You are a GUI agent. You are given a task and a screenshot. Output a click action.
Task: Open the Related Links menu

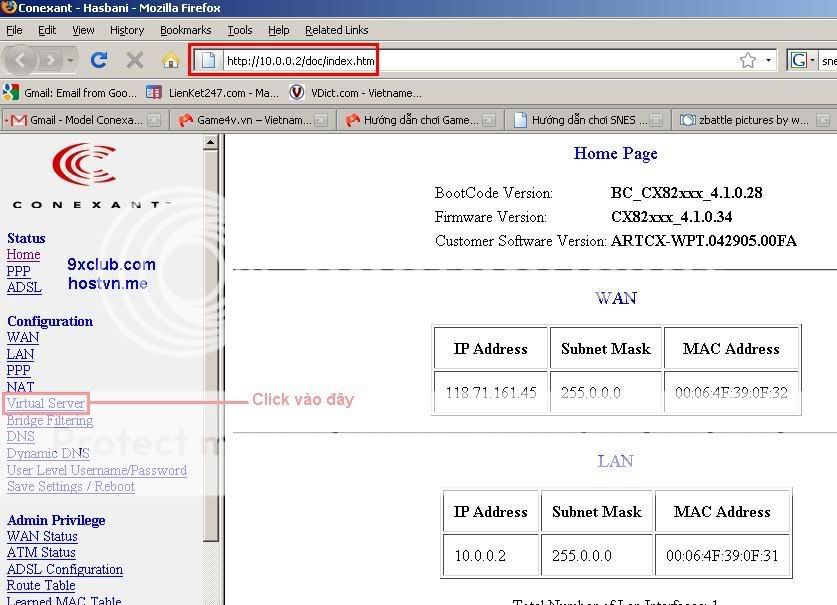pyautogui.click(x=336, y=30)
